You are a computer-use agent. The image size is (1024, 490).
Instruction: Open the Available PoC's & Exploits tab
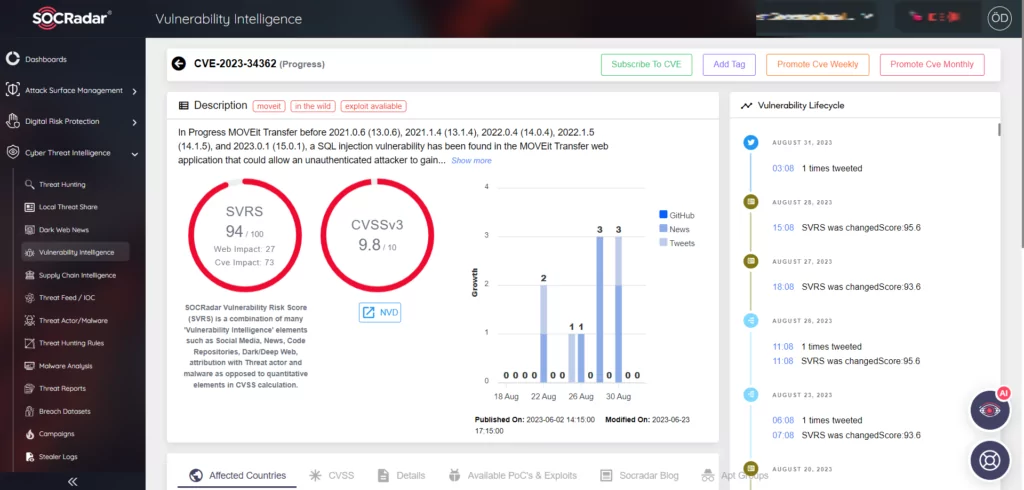tap(513, 476)
